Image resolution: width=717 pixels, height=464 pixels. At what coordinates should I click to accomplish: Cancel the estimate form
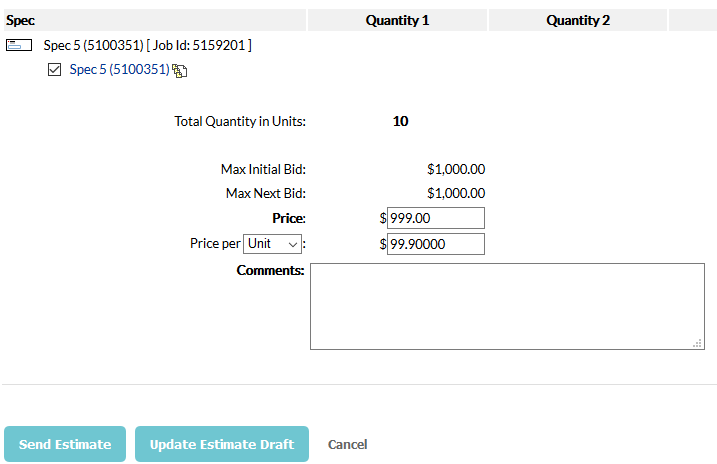348,444
